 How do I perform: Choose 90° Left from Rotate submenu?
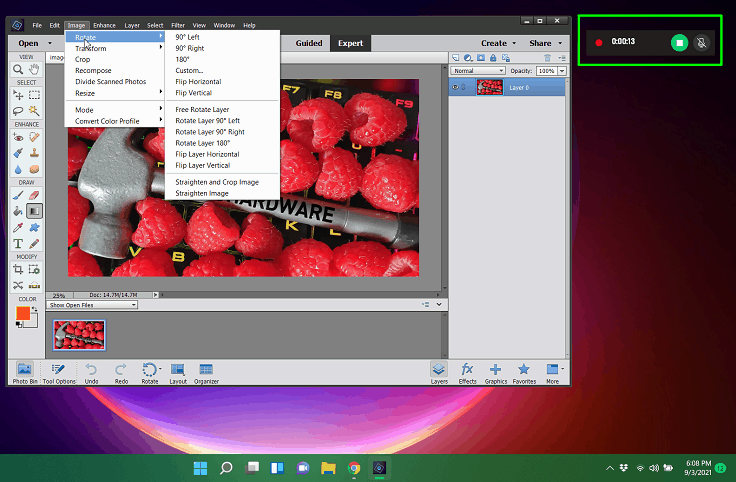(x=187, y=37)
